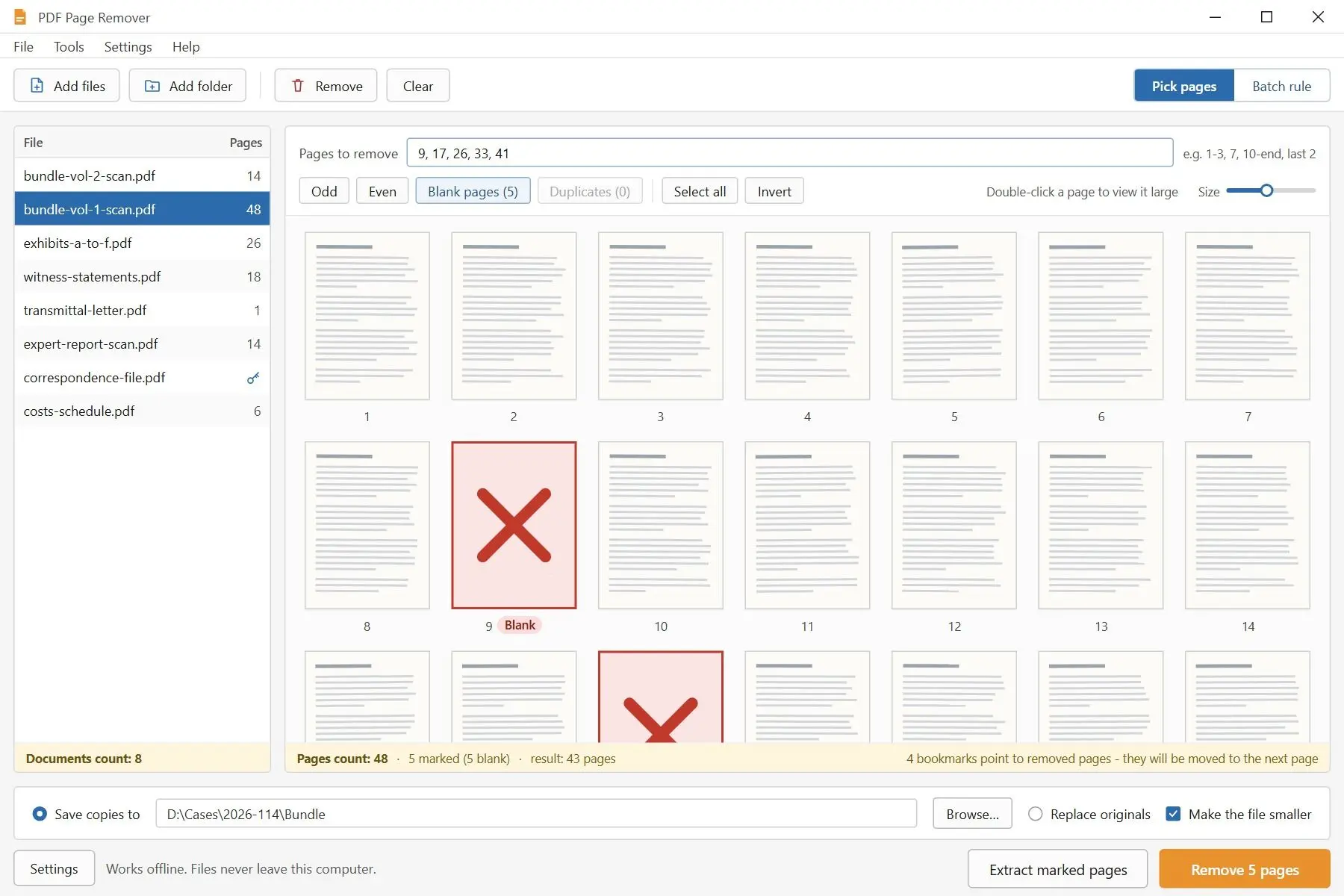Open the File menu
1344x896 pixels.
pos(23,46)
